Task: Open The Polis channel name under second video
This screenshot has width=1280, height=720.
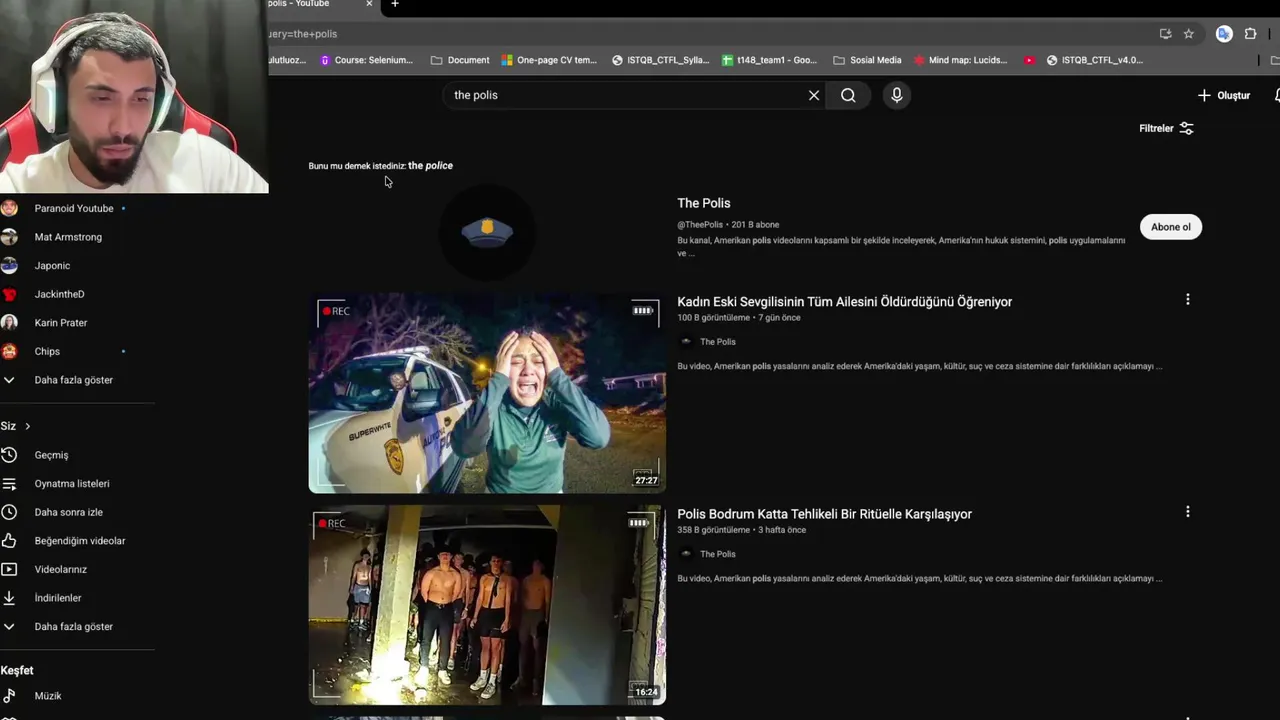Action: point(717,554)
